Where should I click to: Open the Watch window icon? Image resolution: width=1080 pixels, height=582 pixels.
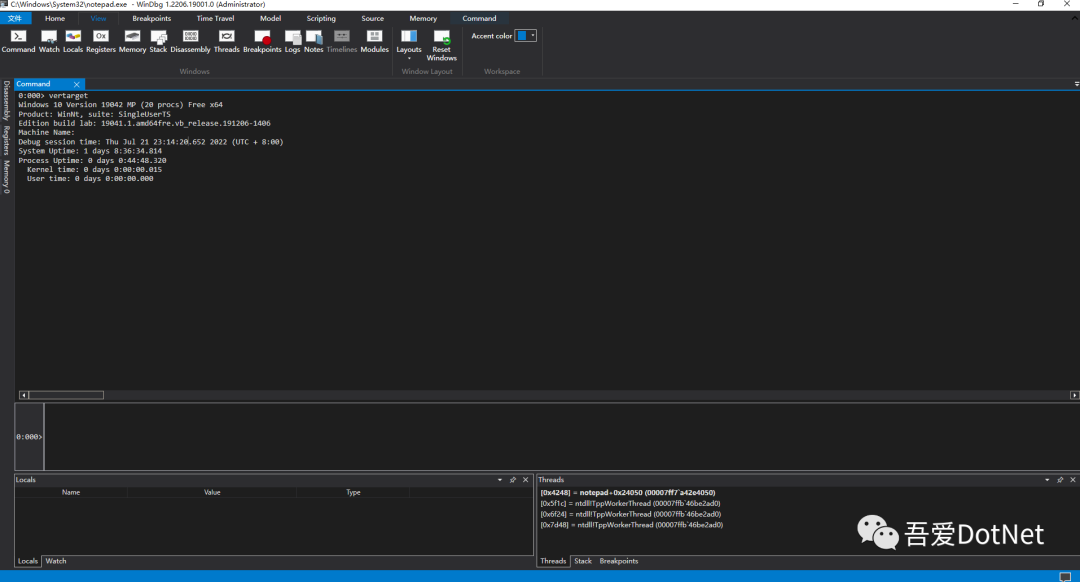pyautogui.click(x=49, y=41)
